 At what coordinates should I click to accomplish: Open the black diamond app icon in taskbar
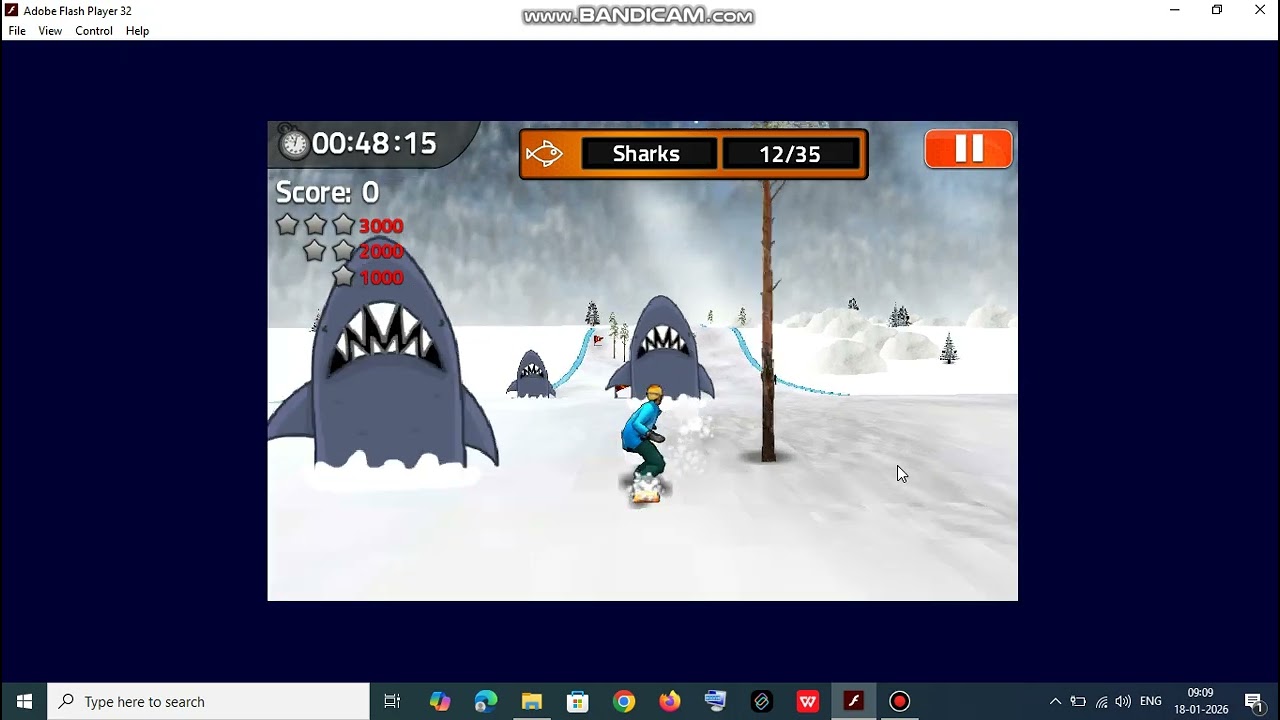[x=762, y=701]
